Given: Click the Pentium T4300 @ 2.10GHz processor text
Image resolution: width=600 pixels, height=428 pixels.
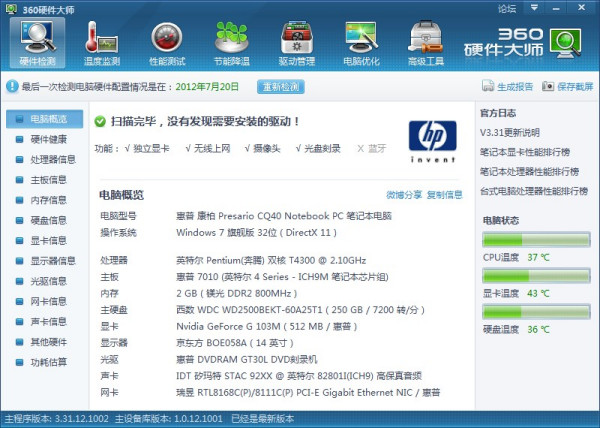Looking at the screenshot, I should tap(271, 260).
